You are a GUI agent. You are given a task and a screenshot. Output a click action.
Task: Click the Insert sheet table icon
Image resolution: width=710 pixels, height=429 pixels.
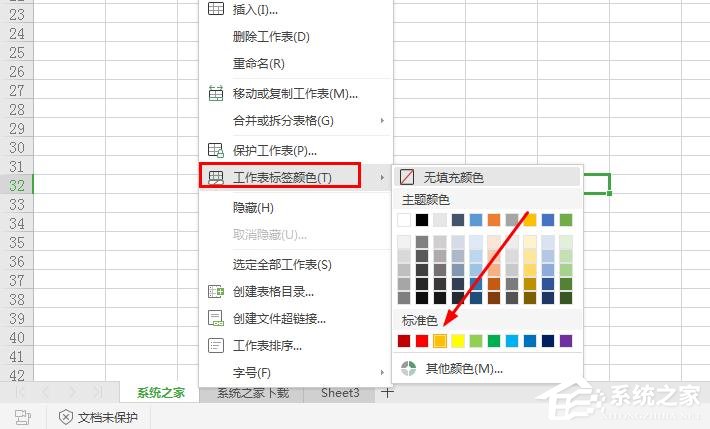216,9
